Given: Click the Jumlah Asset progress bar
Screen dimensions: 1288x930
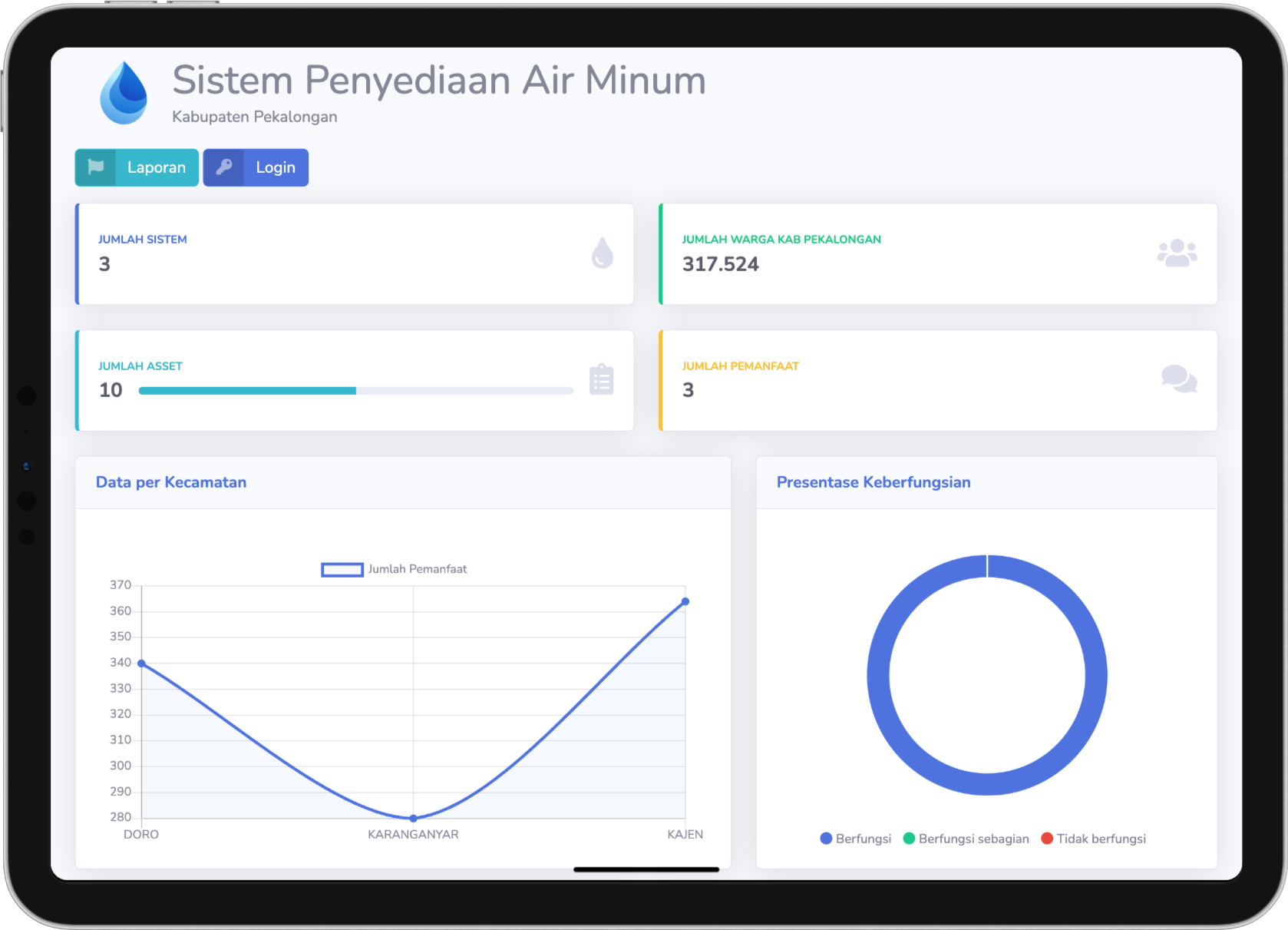Looking at the screenshot, I should point(355,391).
